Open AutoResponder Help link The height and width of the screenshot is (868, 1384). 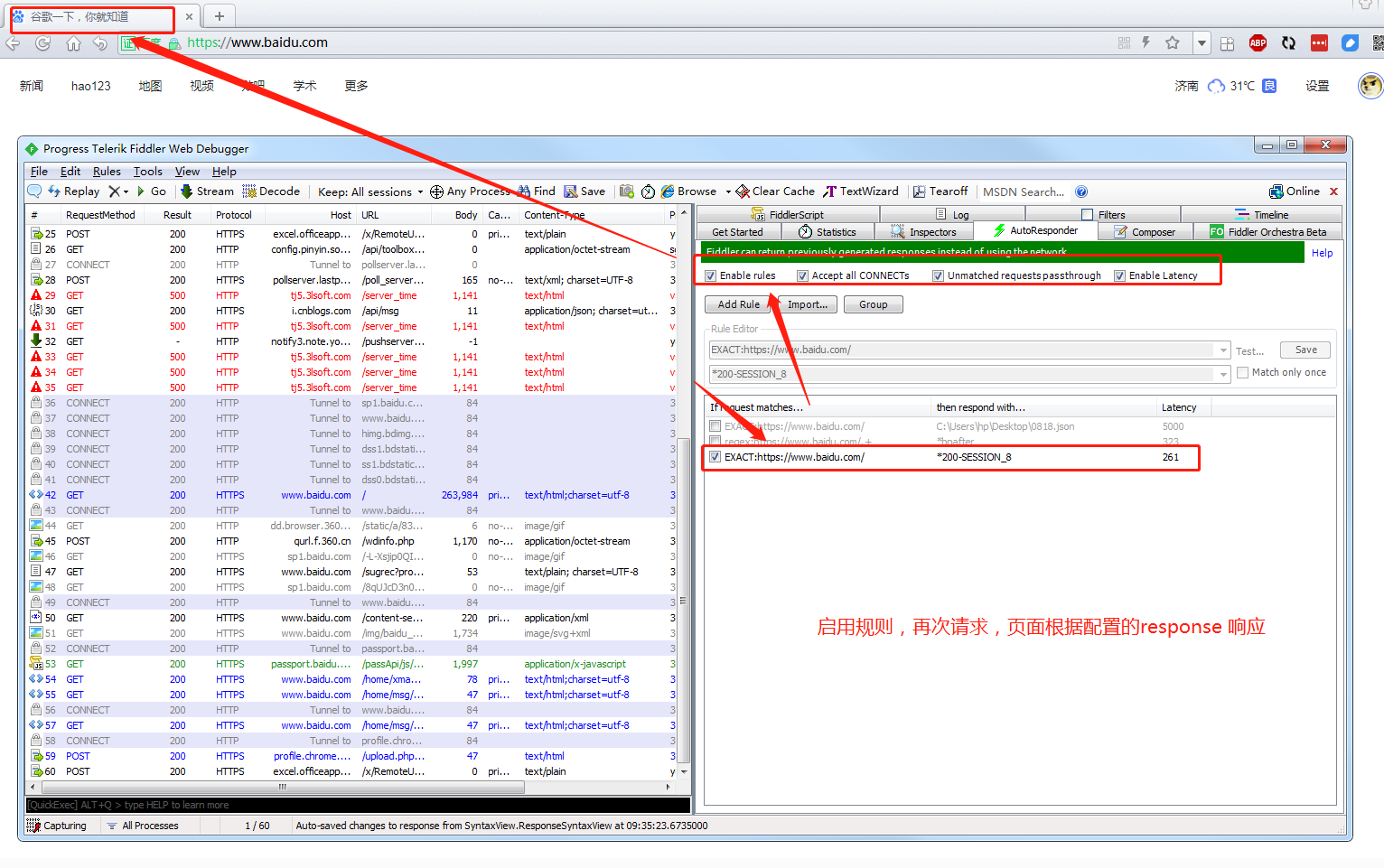click(x=1322, y=253)
